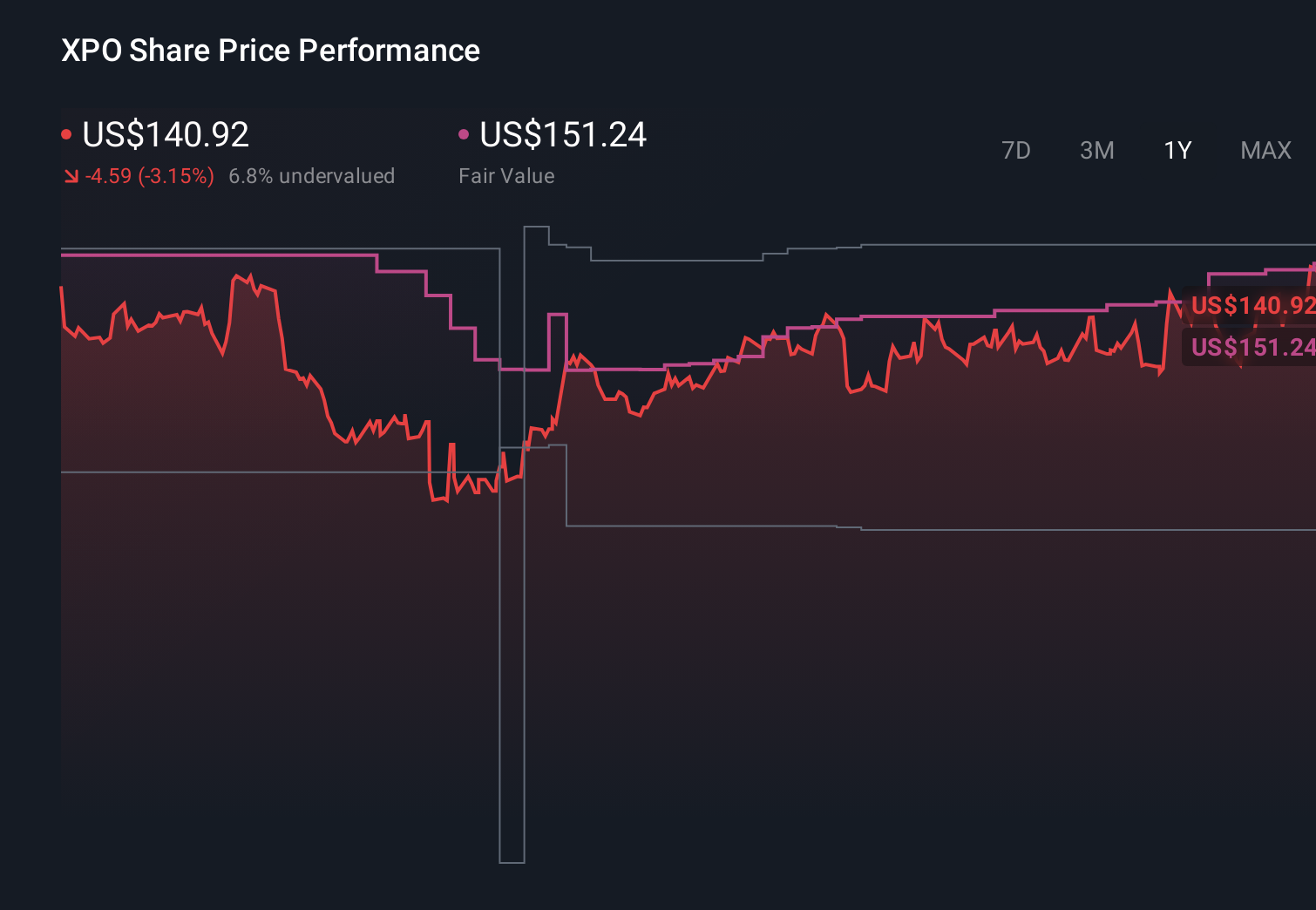The height and width of the screenshot is (910, 1316).
Task: Open the -4.59 (-3.15%) change details
Action: 149,175
